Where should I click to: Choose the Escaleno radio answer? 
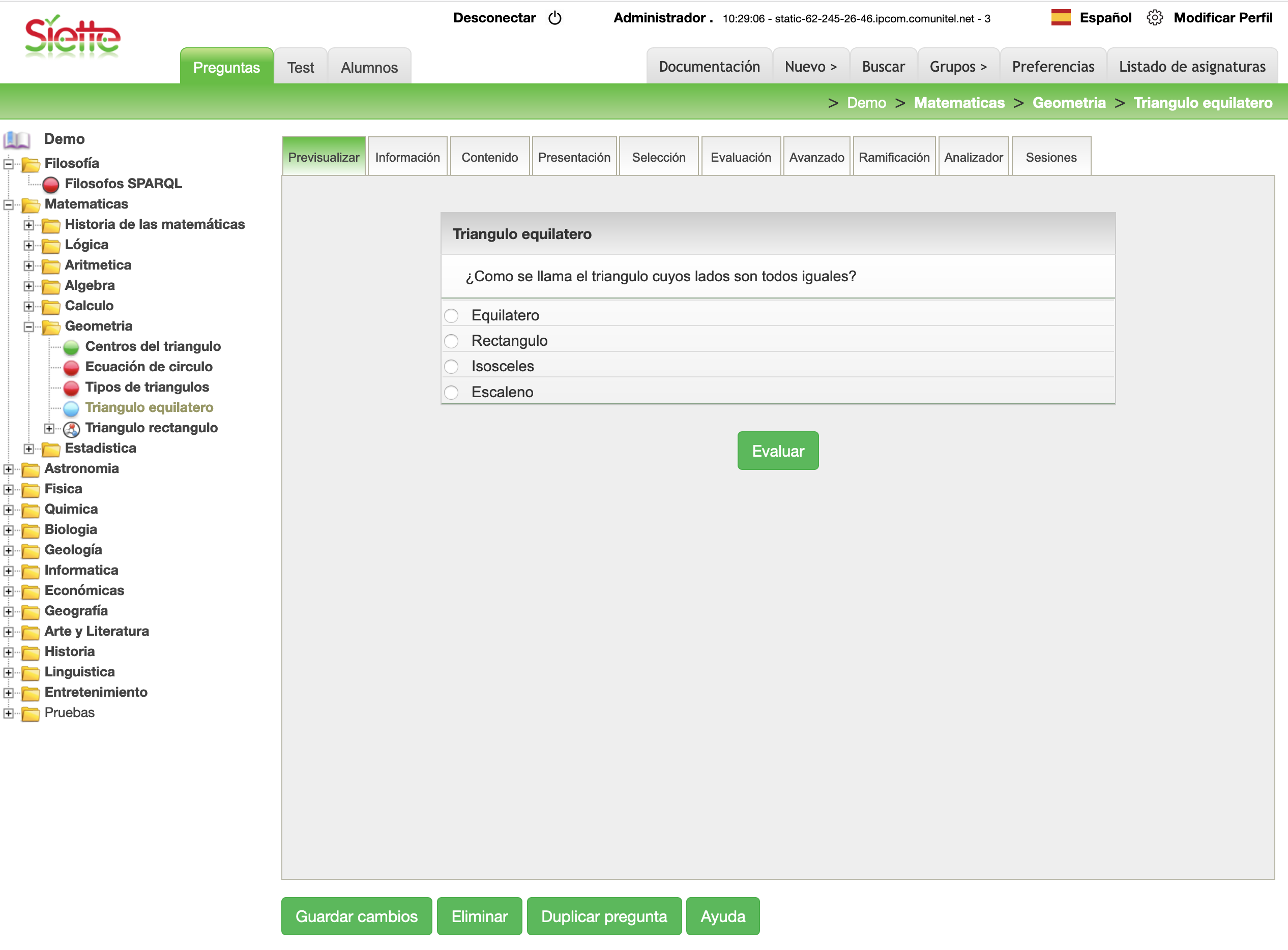pos(452,392)
